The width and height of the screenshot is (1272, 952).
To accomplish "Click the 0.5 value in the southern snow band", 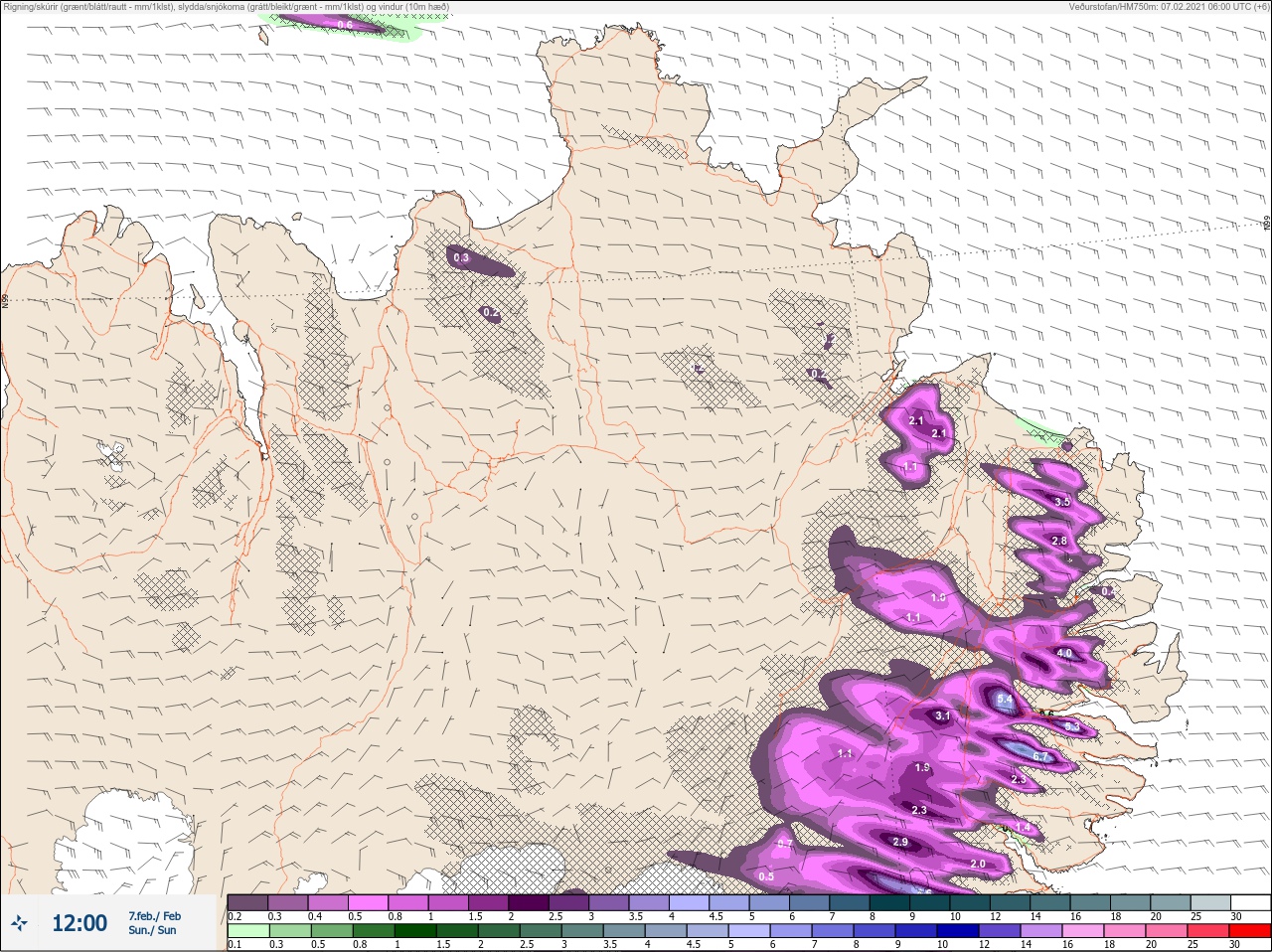I will click(x=766, y=876).
